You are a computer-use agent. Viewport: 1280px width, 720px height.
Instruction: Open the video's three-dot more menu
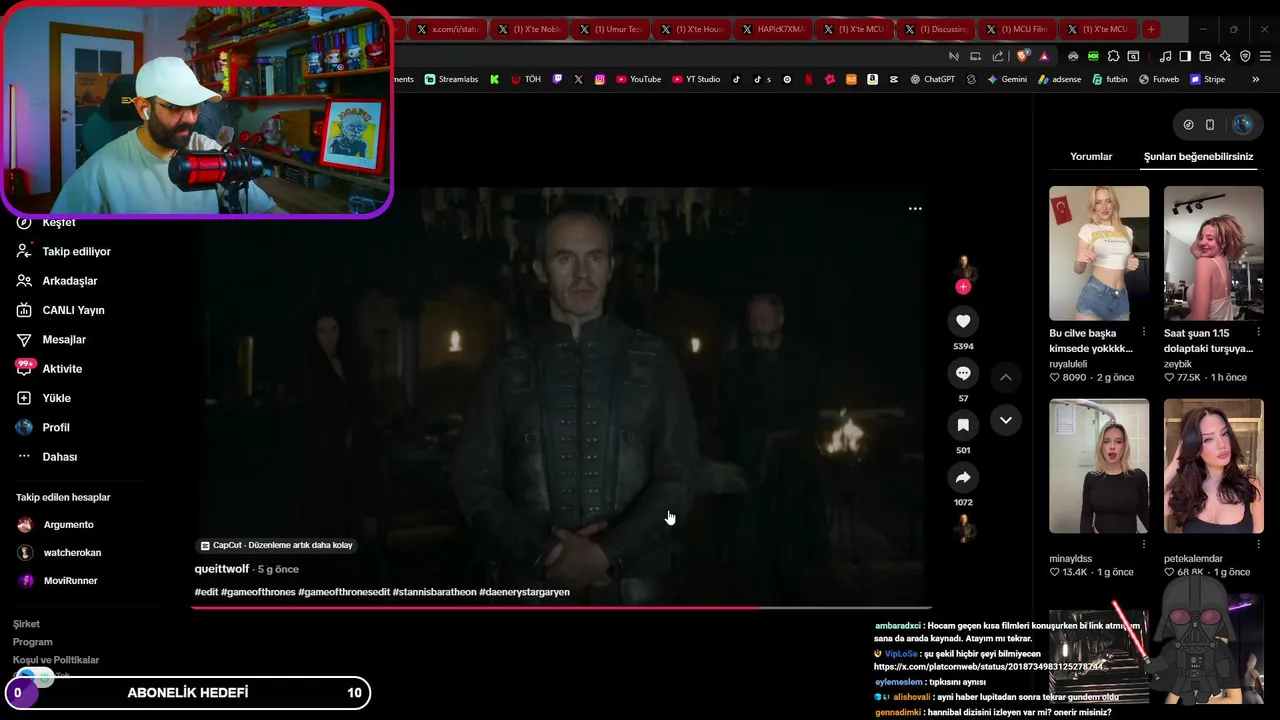coord(915,209)
